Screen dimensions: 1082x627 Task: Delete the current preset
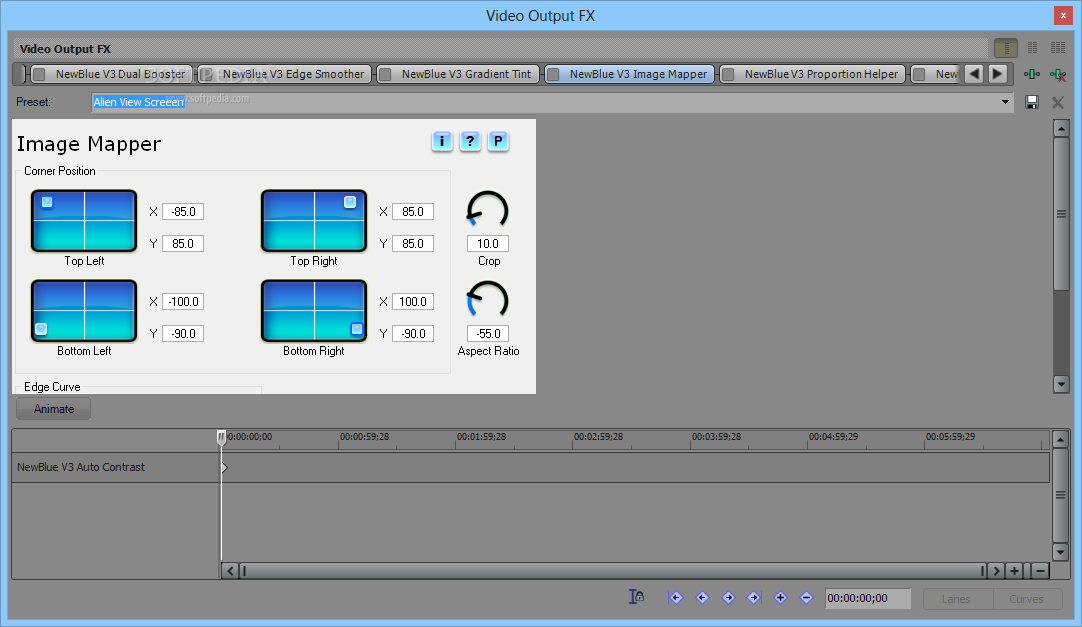[x=1057, y=102]
